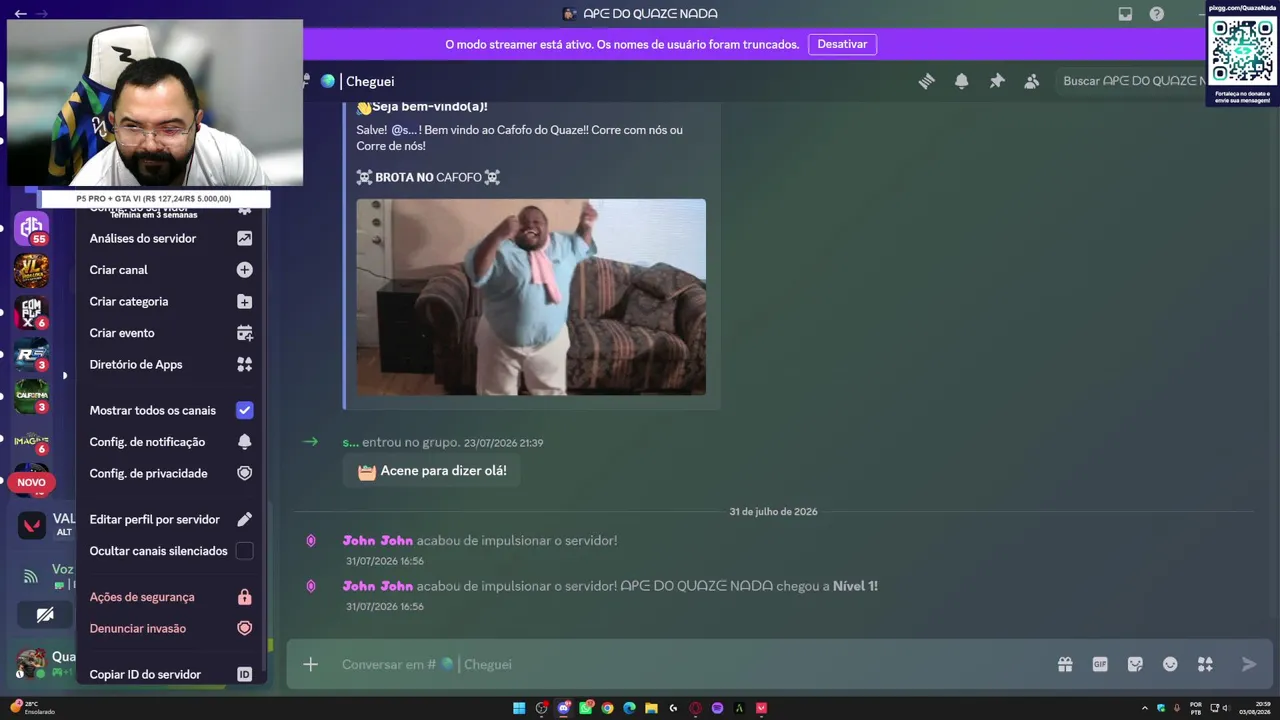Open Config. de privacidade menu item
Screen dimensions: 1280x720
[x=171, y=473]
